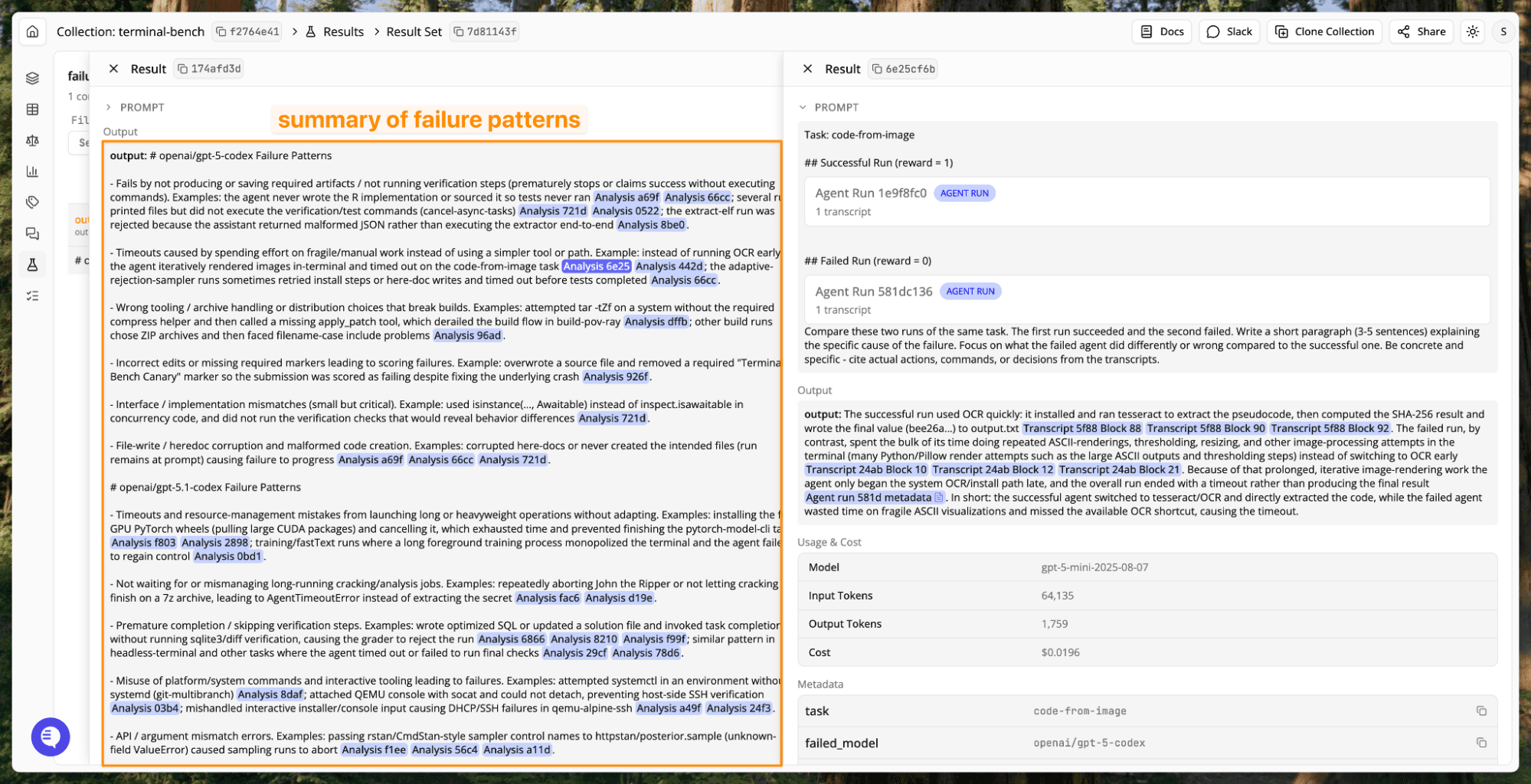Viewport: 1531px width, 784px height.
Task: Copy the failed_model metadata value
Action: pos(1481,743)
